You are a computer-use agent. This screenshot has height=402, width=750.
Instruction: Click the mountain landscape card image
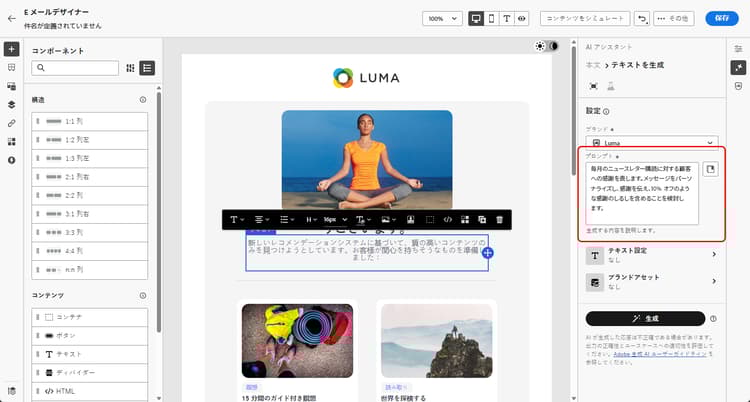coord(437,341)
